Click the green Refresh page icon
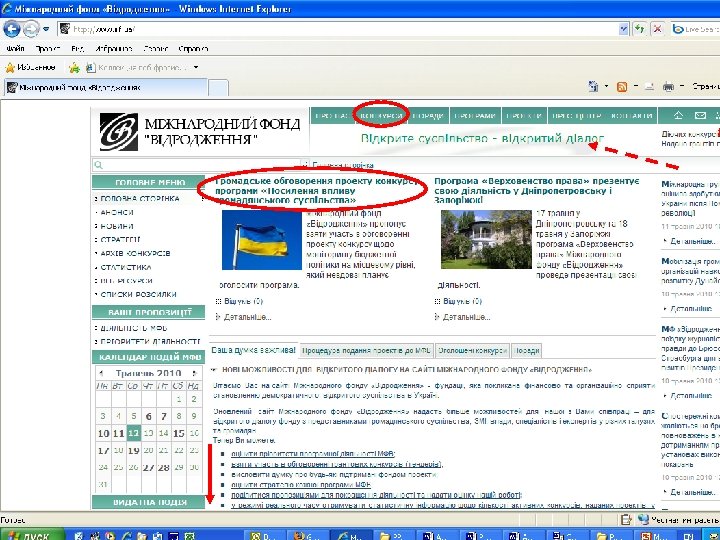 pyautogui.click(x=639, y=29)
